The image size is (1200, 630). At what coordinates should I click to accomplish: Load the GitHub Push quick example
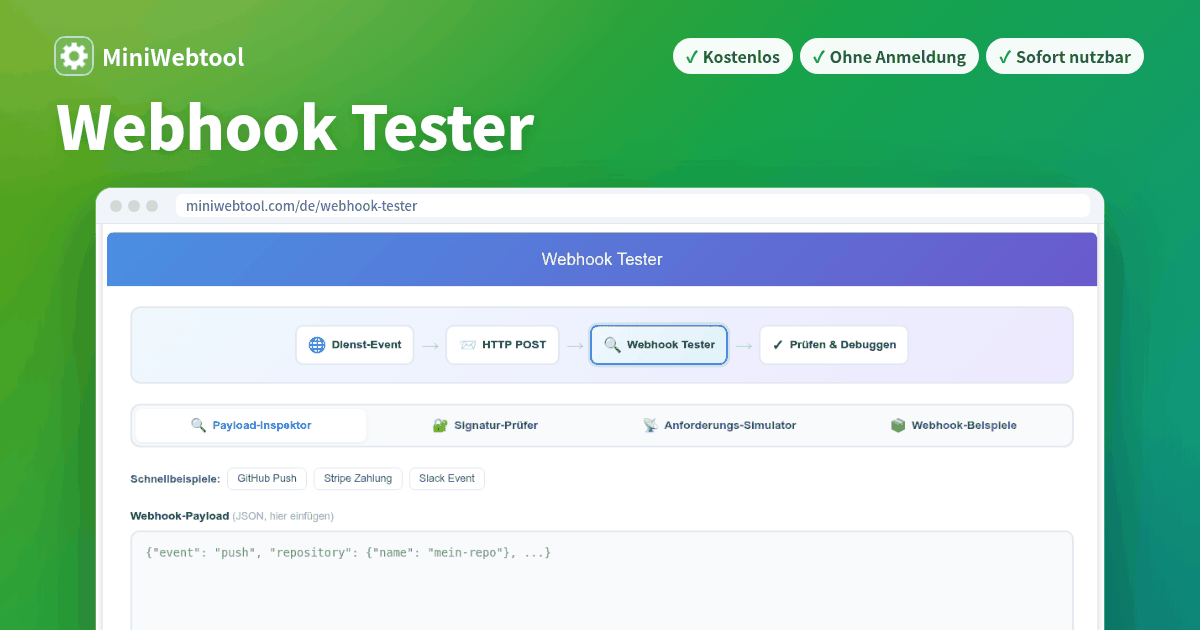tap(267, 478)
